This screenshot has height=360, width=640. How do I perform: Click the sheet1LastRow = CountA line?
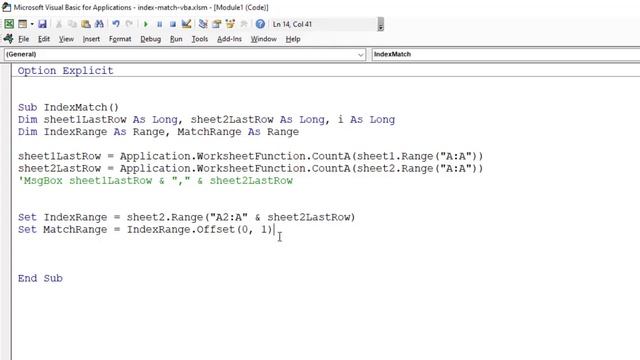point(251,156)
